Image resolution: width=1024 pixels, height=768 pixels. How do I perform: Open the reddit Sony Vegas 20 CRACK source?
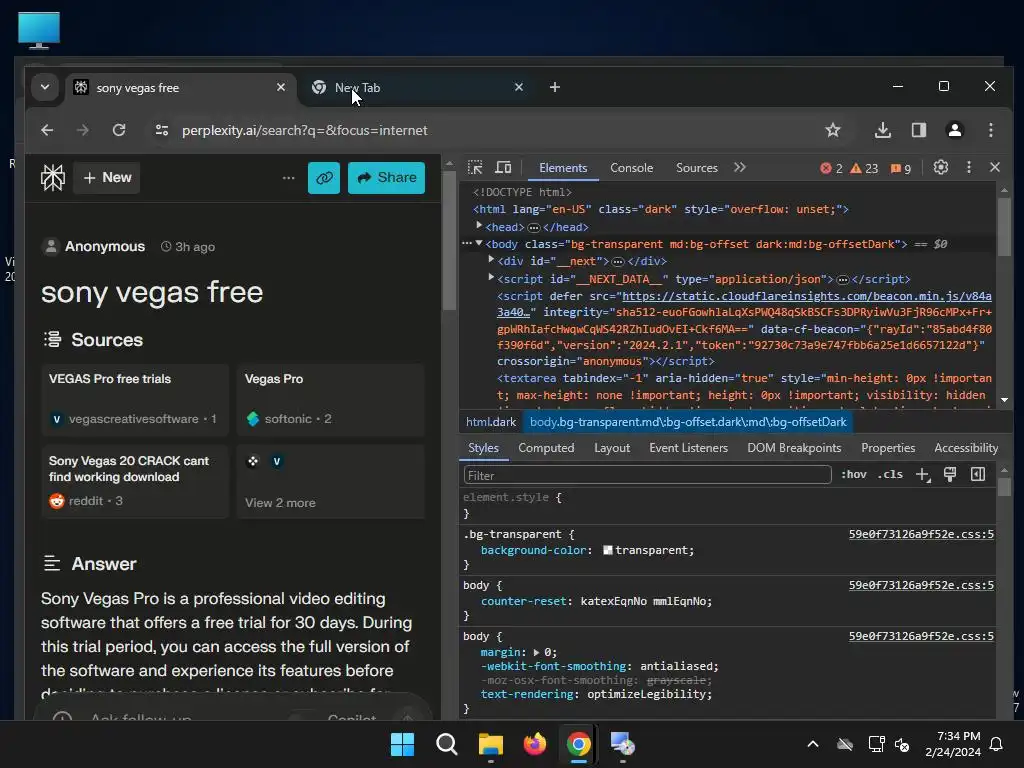pos(135,481)
